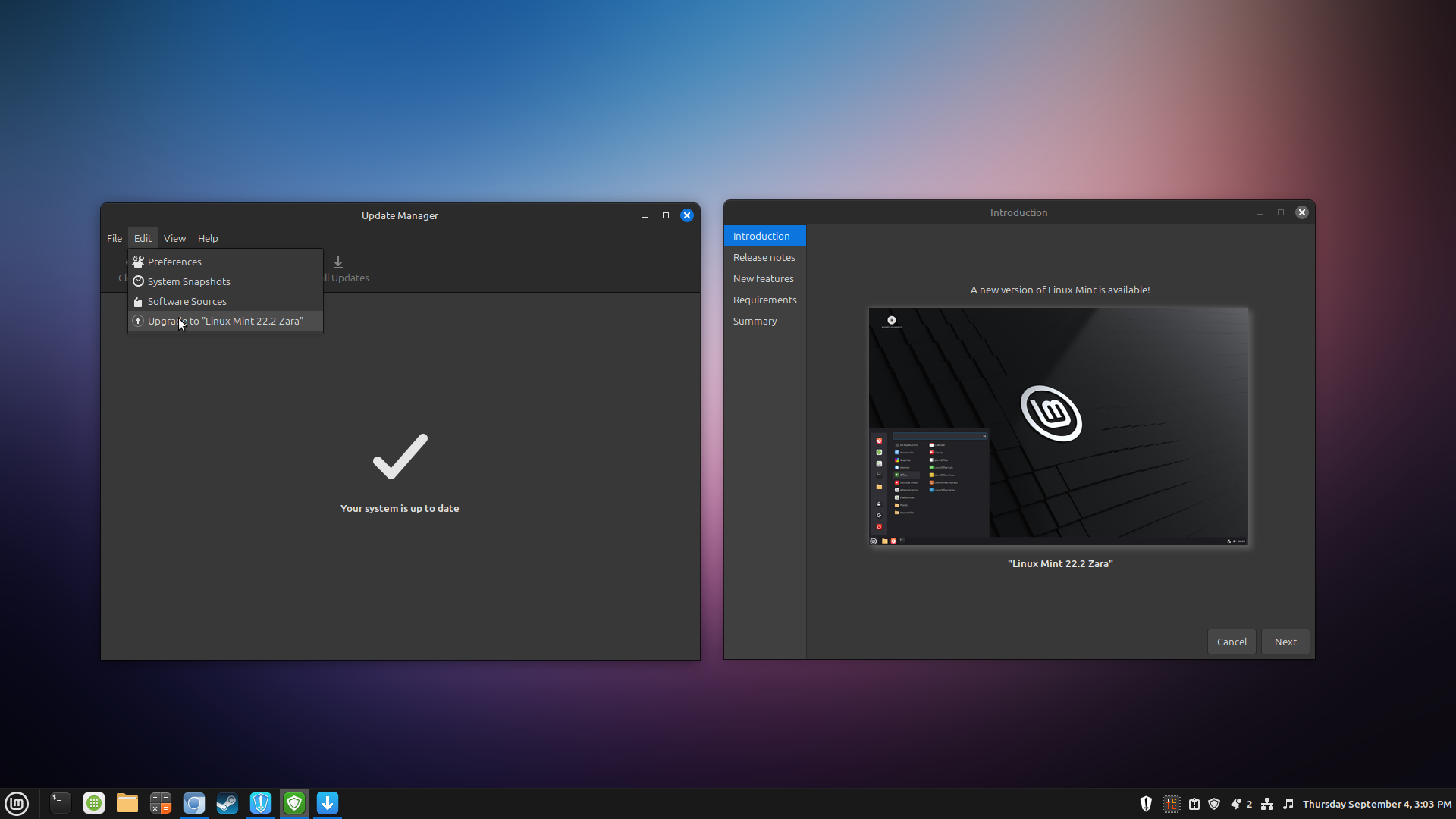Open the calendar clock Thursday September 4
Viewport: 1456px width, 819px height.
pos(1377,804)
